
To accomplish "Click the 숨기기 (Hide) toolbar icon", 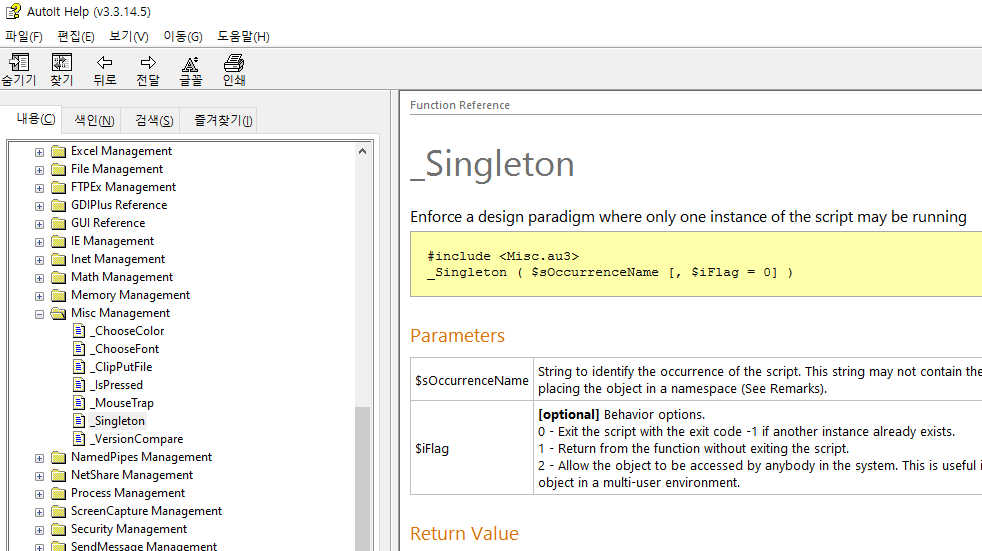I will click(19, 63).
